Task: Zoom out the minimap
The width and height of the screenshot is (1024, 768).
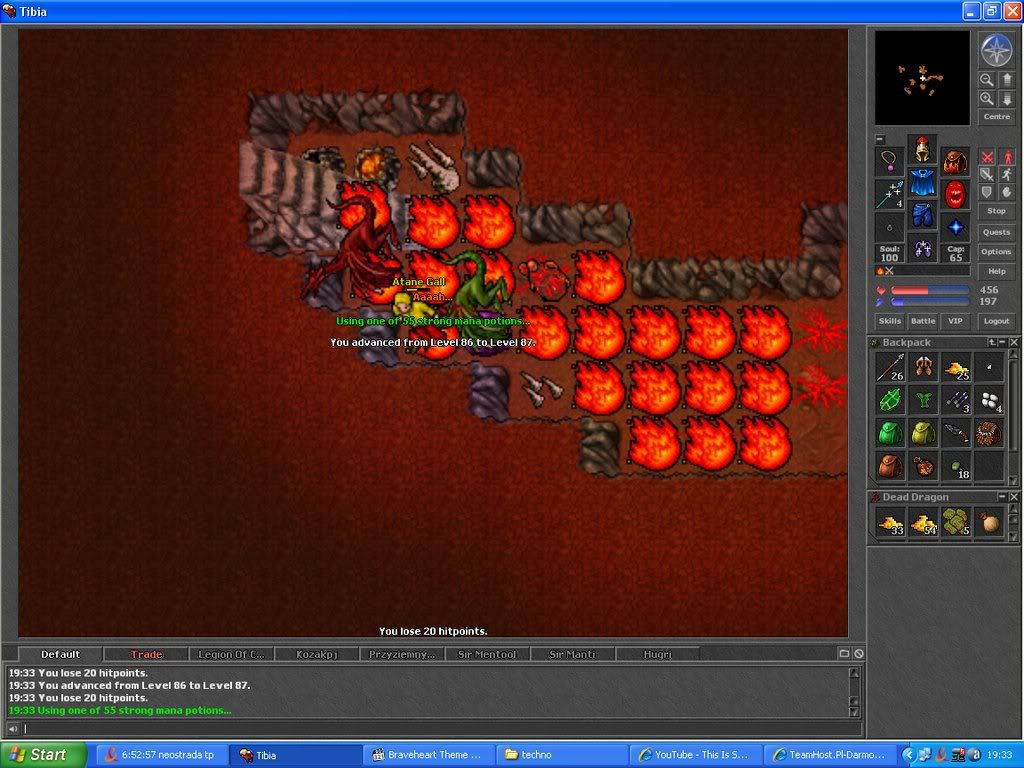Action: tap(986, 80)
